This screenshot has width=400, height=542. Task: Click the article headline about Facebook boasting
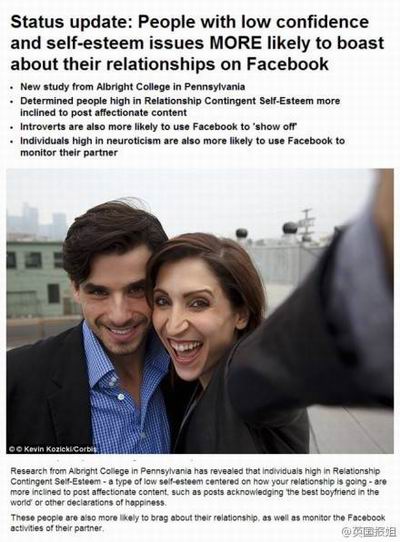tap(197, 43)
